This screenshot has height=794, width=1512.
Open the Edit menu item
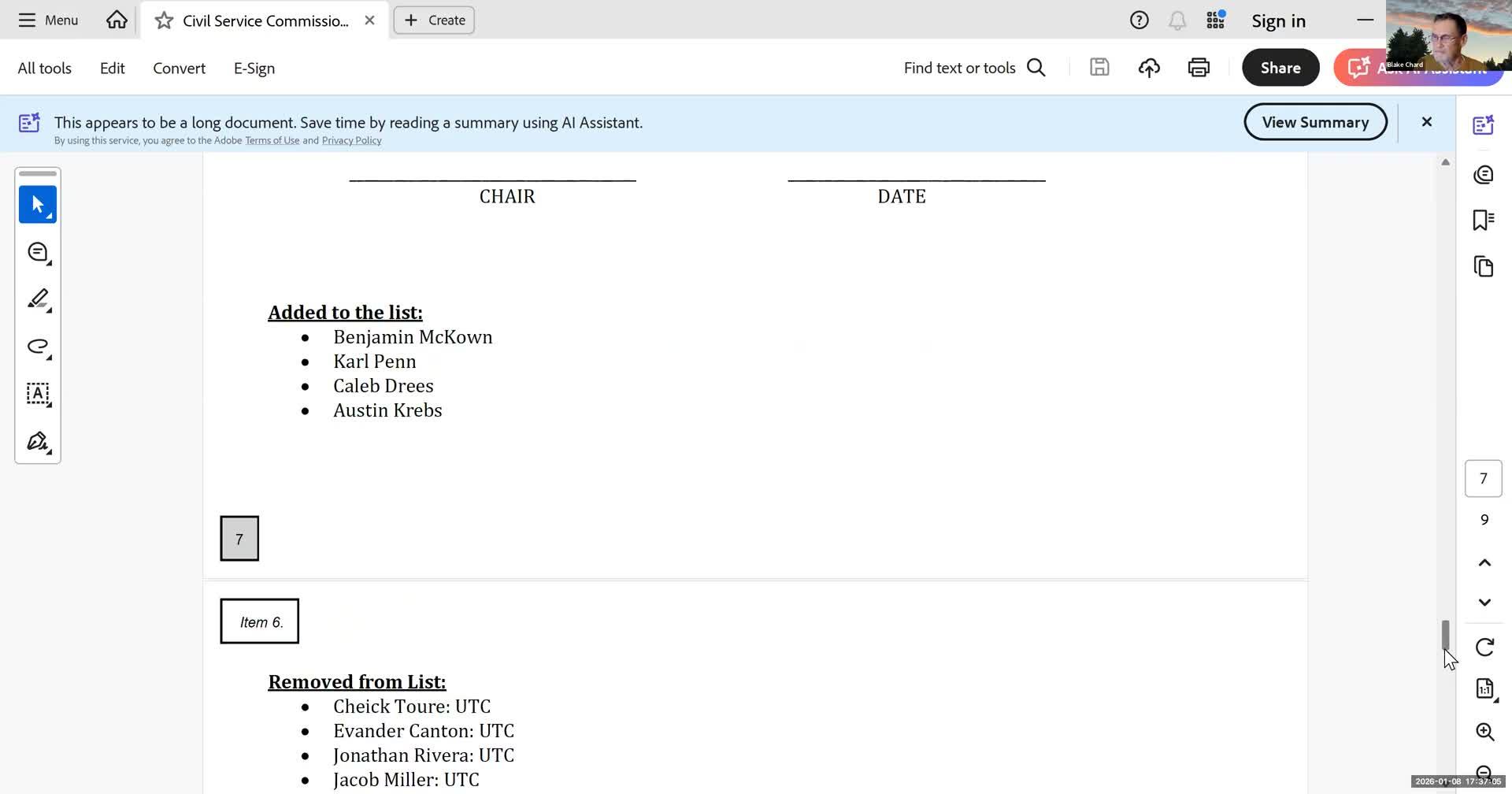pos(112,69)
